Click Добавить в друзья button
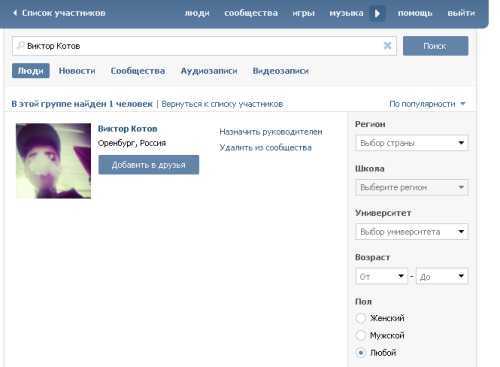 point(149,165)
